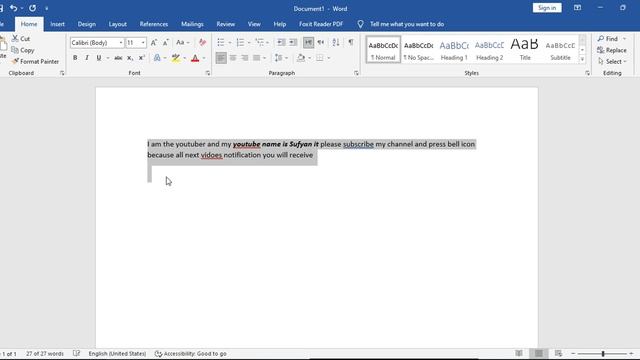Open Accessibility: Good to go checker
640x360 pixels.
tap(191, 353)
